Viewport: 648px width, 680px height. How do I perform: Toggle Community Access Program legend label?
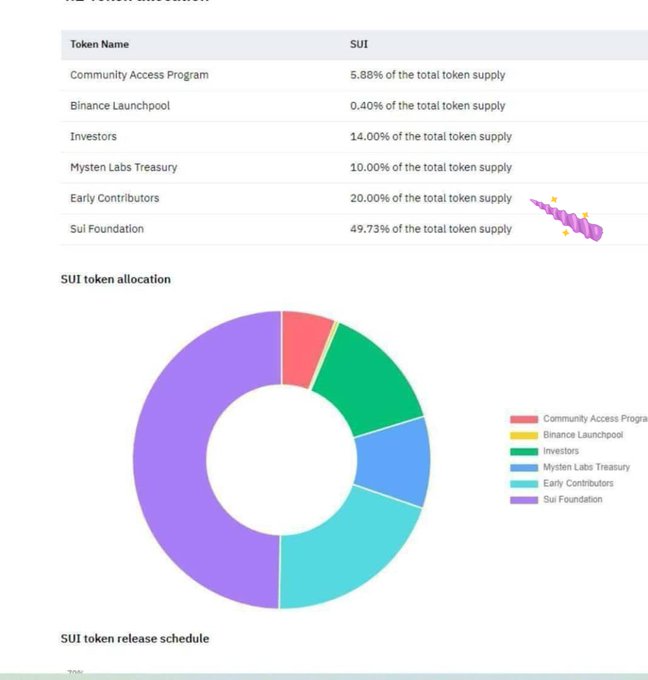595,418
